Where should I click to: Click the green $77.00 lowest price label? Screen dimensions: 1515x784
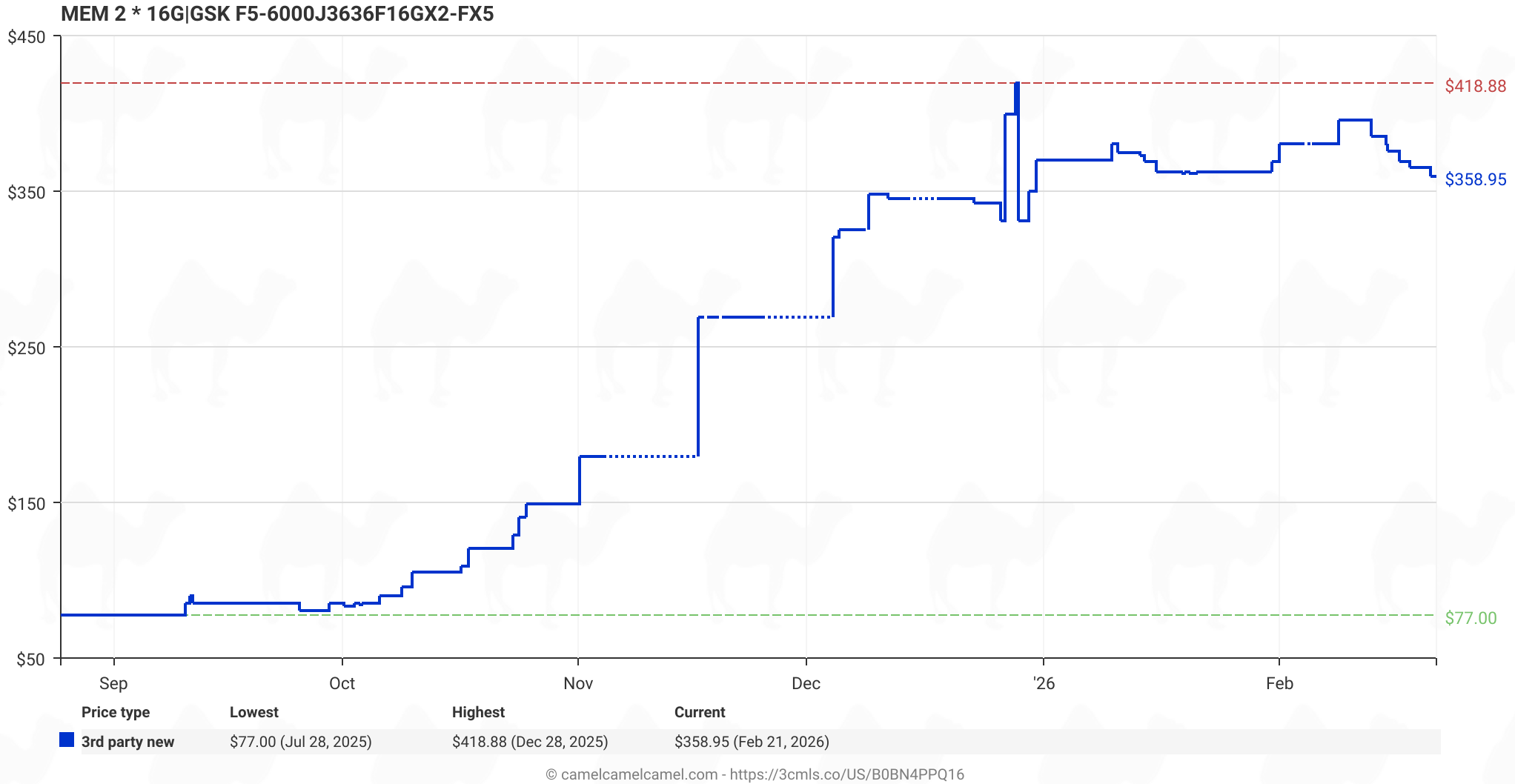[1471, 618]
